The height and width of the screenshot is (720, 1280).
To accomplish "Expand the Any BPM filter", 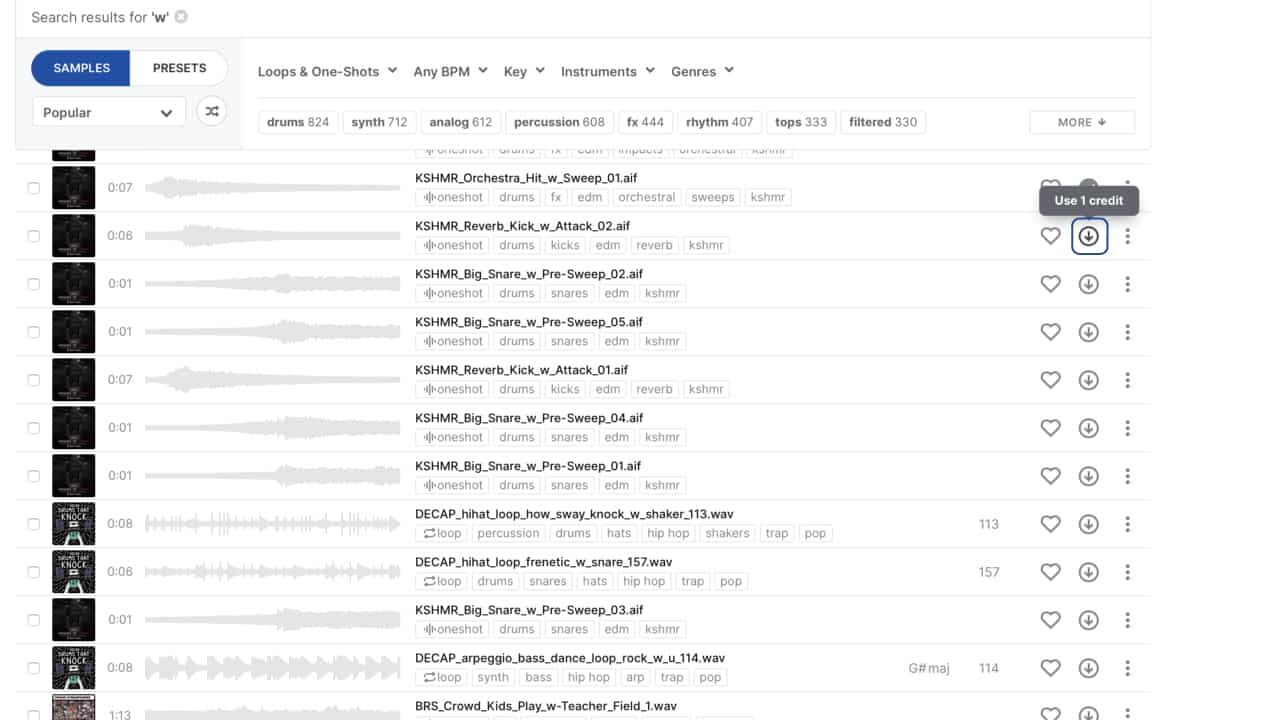I will pyautogui.click(x=450, y=71).
